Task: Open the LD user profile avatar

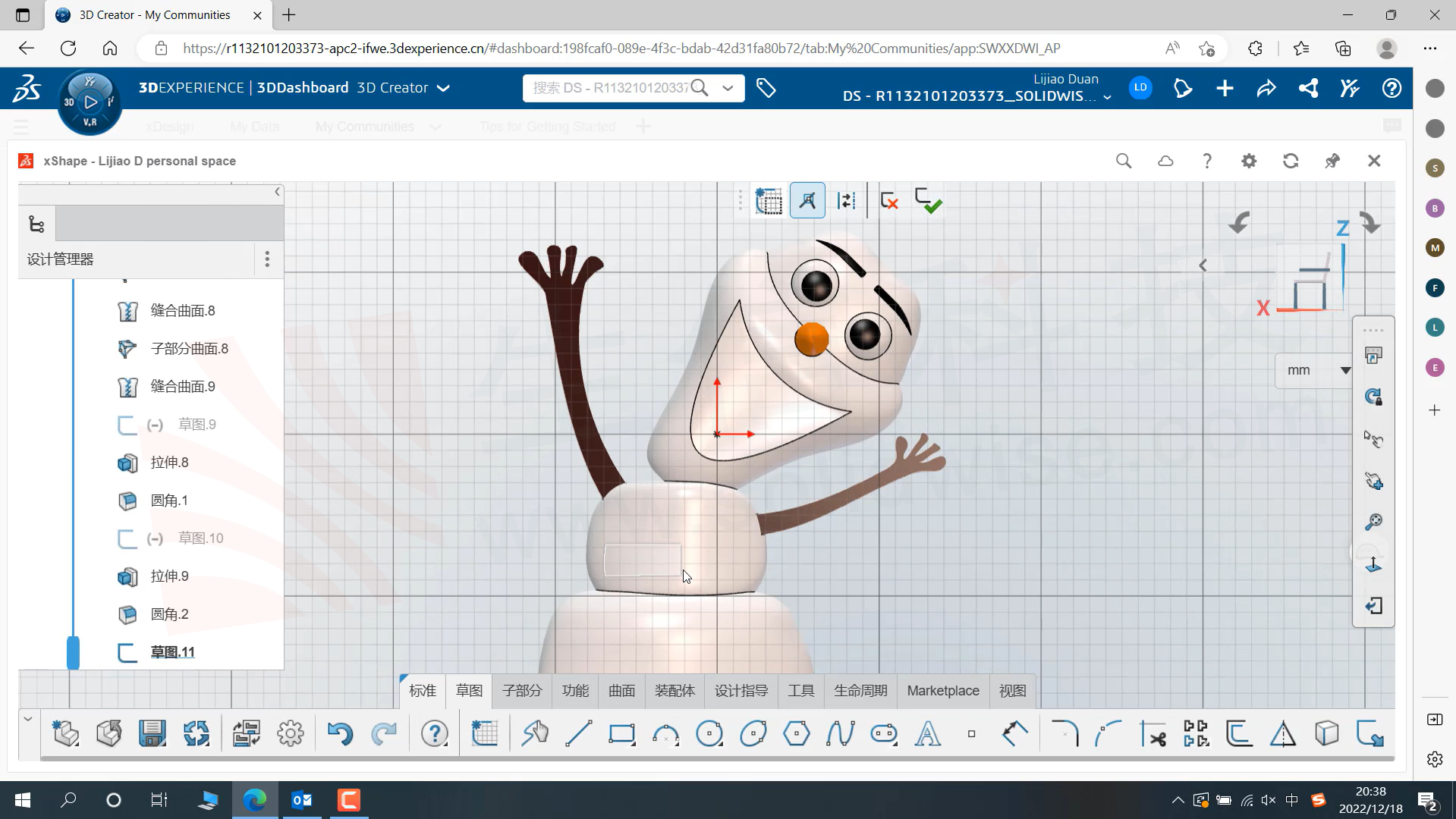Action: tap(1140, 88)
